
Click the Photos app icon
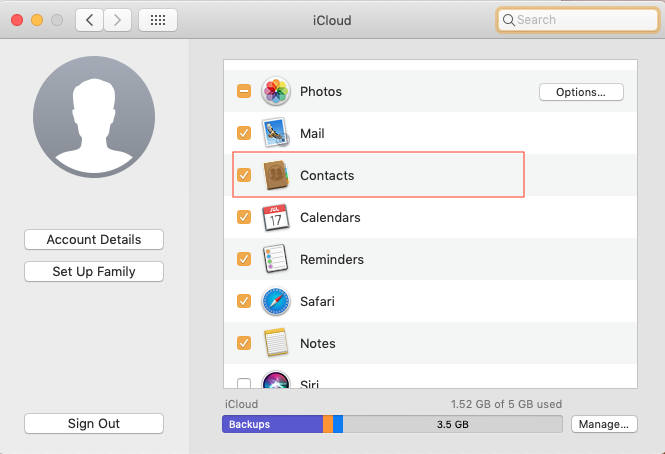pos(276,91)
